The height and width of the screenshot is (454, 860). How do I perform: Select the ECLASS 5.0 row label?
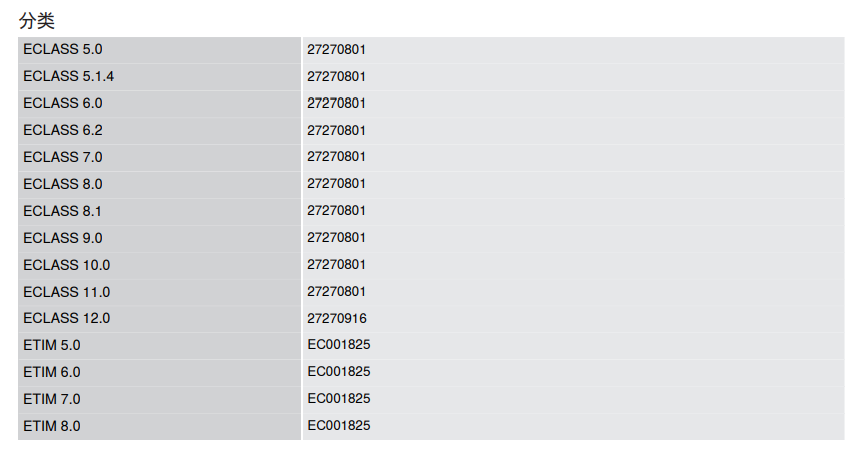(63, 49)
